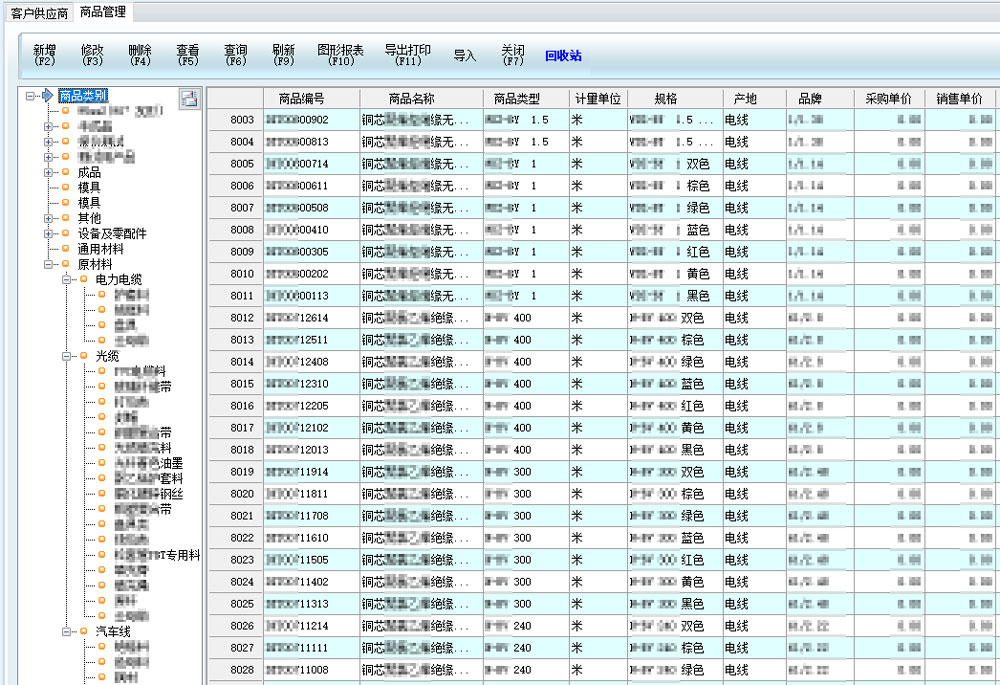
Task: Collapse the 光缆 subcategory node
Action: click(67, 355)
